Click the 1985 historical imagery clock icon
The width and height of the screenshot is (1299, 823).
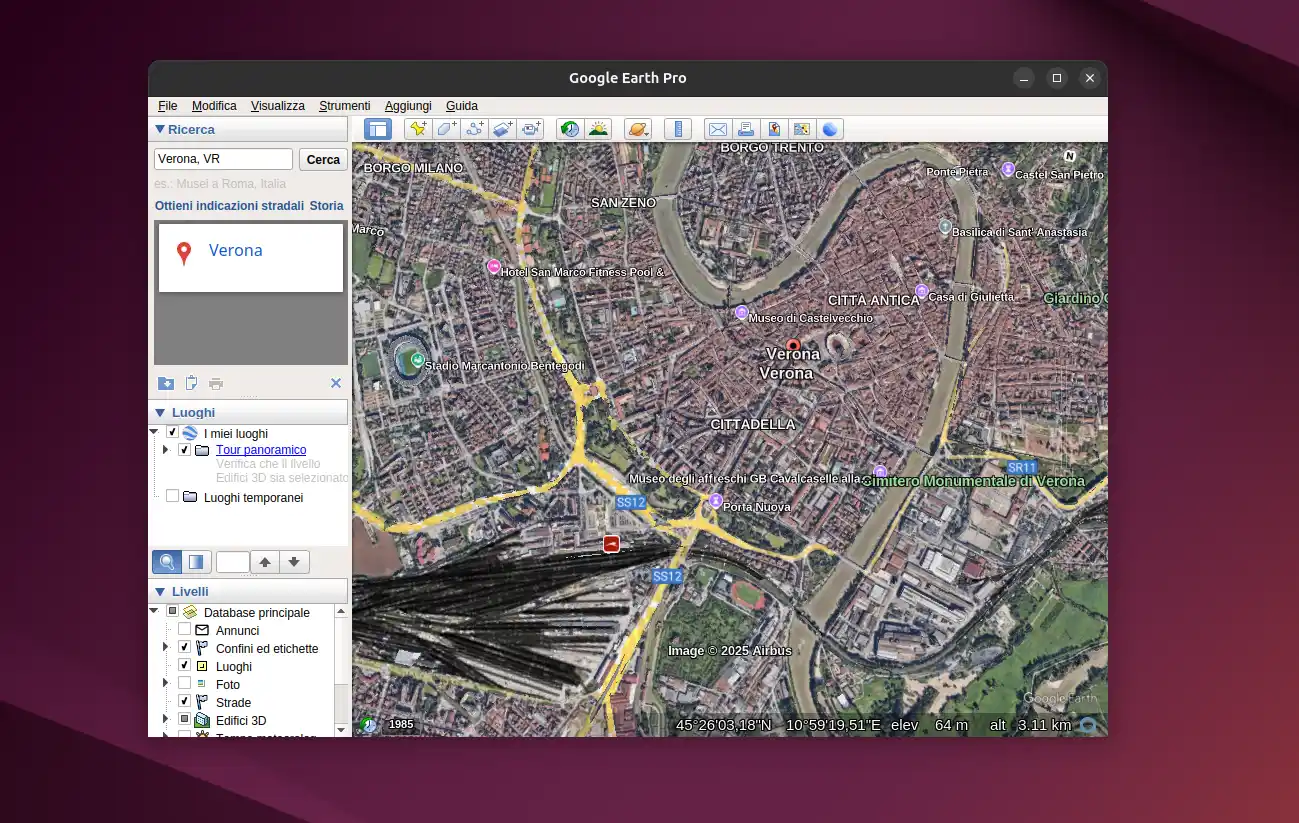(x=369, y=724)
